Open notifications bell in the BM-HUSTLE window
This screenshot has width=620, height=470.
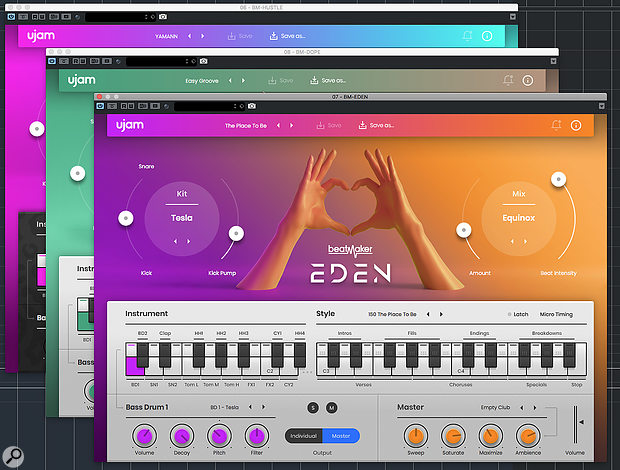[x=467, y=36]
